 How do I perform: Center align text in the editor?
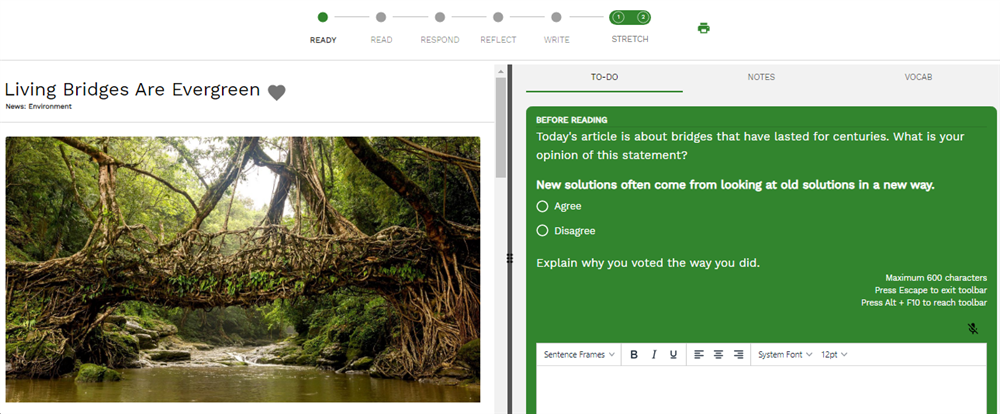tap(718, 355)
